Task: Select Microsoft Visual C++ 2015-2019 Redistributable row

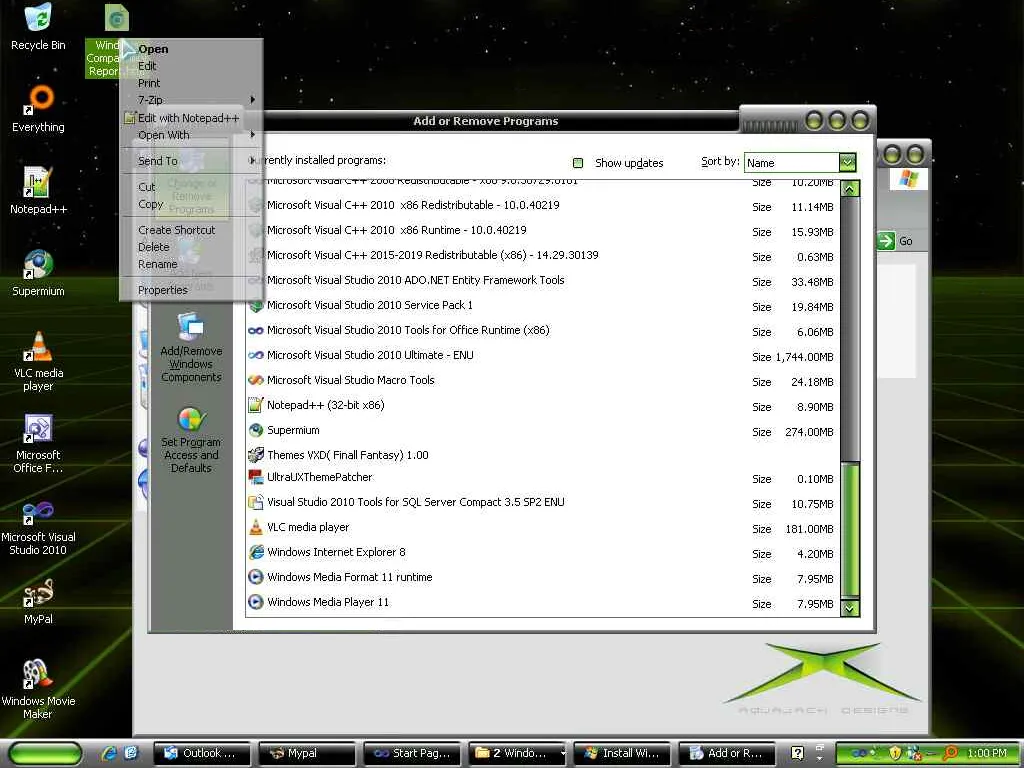Action: 542,255
